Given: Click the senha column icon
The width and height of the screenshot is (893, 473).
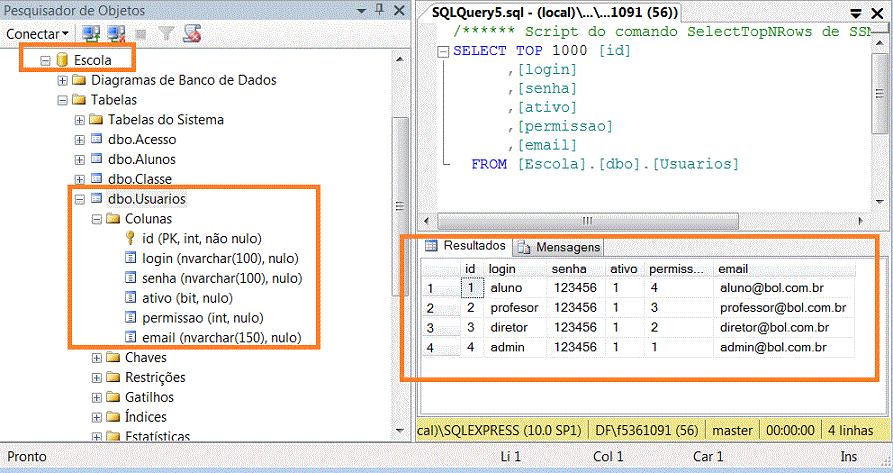Looking at the screenshot, I should 130,278.
